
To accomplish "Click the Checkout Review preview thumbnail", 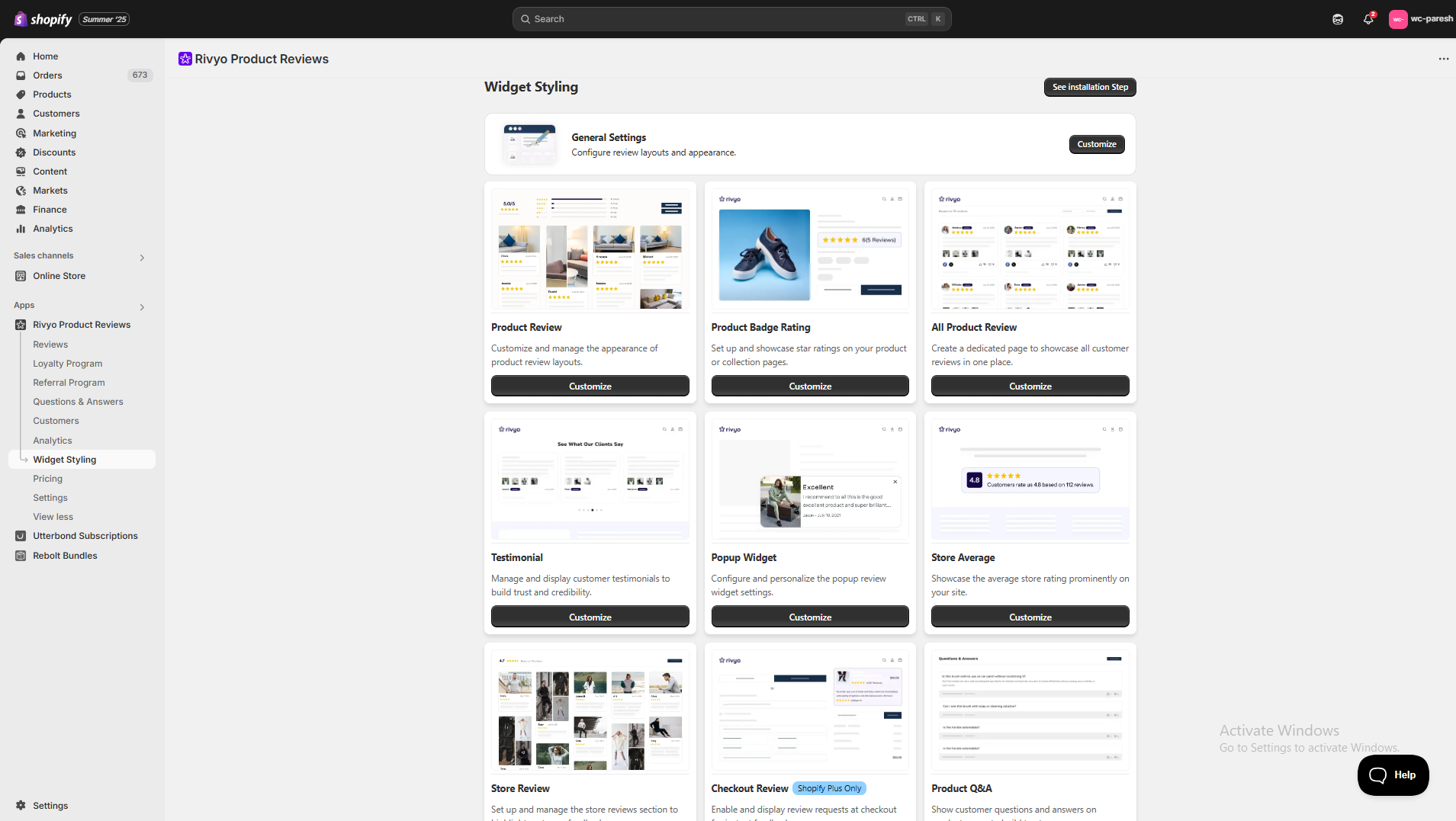I will [x=810, y=711].
